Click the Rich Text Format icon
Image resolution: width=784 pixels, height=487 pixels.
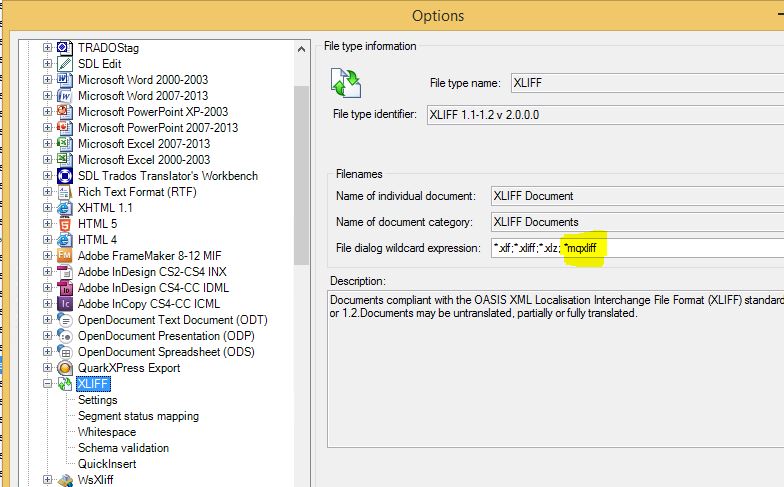pyautogui.click(x=64, y=192)
